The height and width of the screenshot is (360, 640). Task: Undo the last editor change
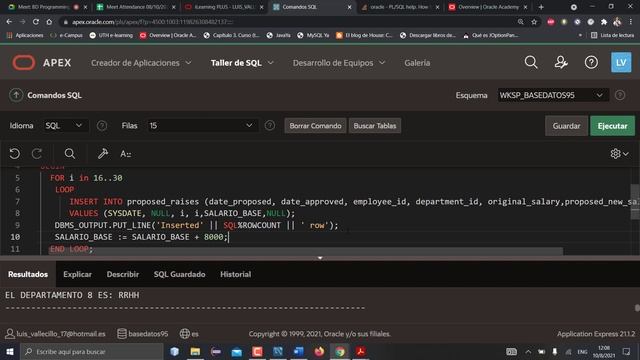click(15, 153)
